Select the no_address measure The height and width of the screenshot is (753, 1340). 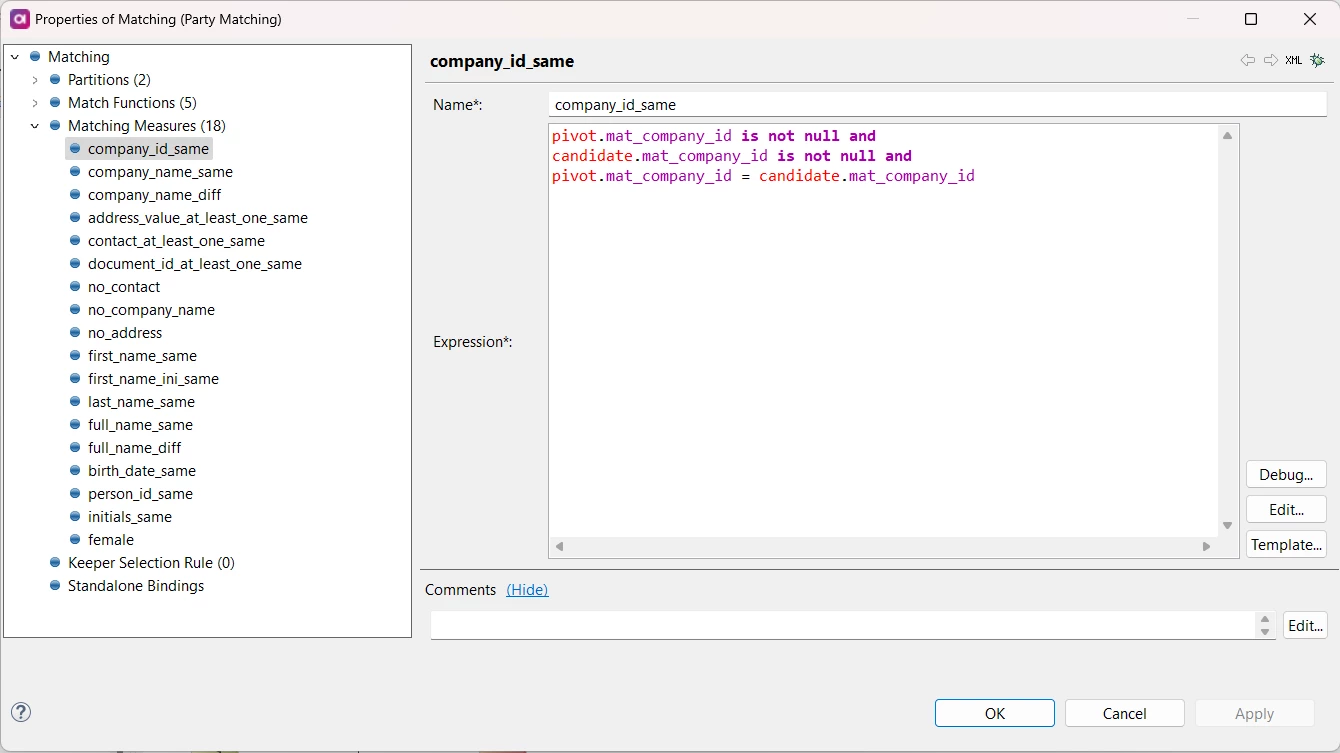click(x=125, y=333)
